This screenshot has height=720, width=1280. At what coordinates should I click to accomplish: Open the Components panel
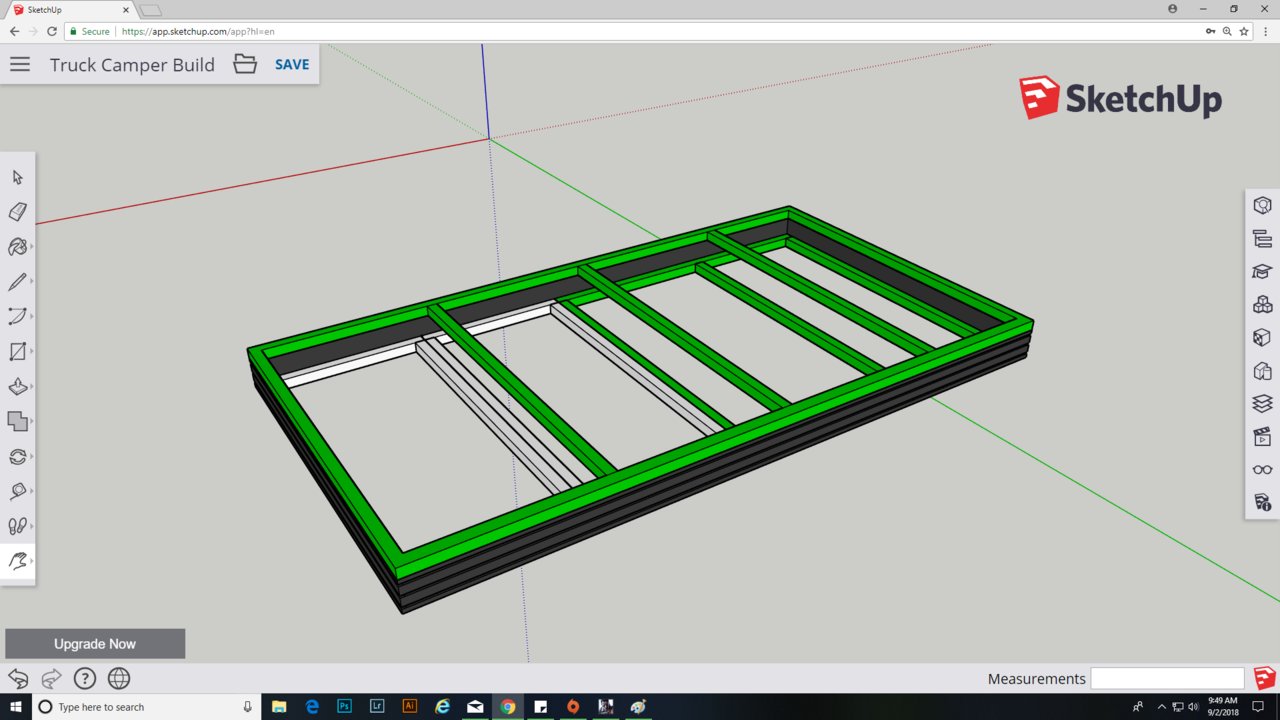(x=1262, y=304)
